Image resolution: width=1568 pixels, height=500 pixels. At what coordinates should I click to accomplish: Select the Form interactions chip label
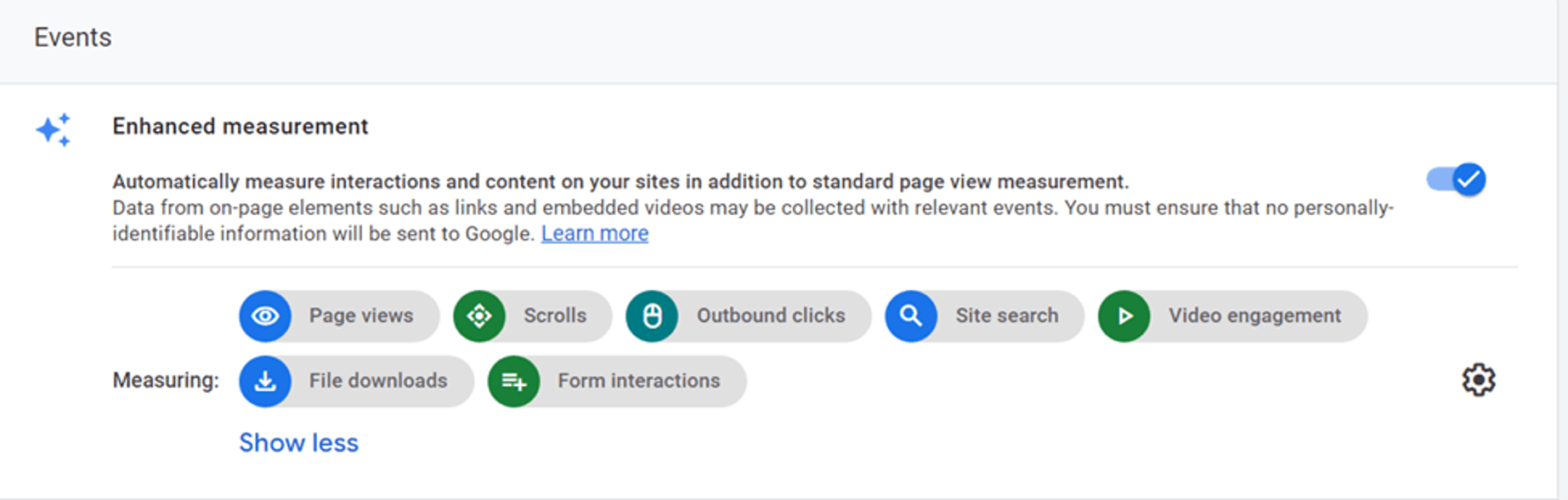pyautogui.click(x=638, y=381)
